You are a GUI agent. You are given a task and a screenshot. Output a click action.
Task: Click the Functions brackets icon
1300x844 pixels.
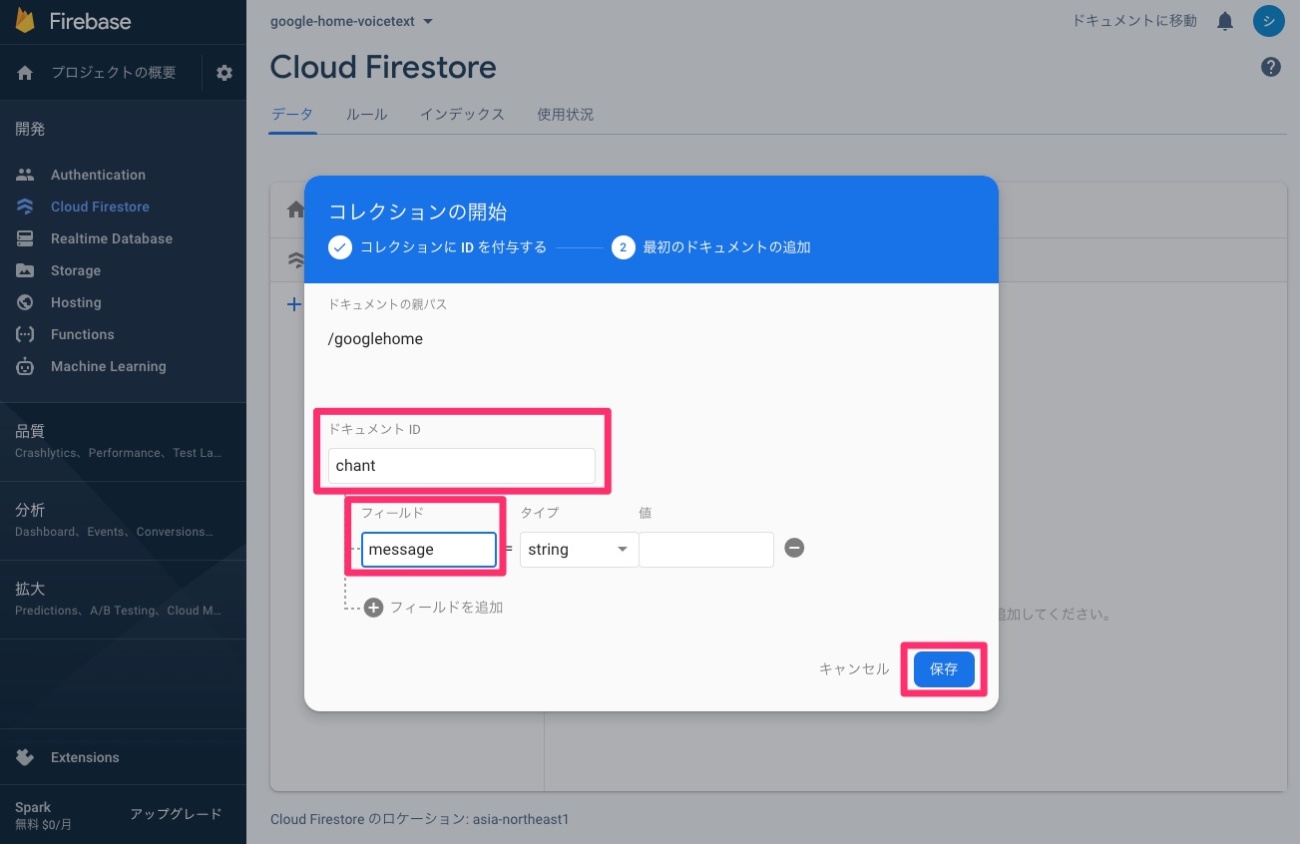pos(25,335)
